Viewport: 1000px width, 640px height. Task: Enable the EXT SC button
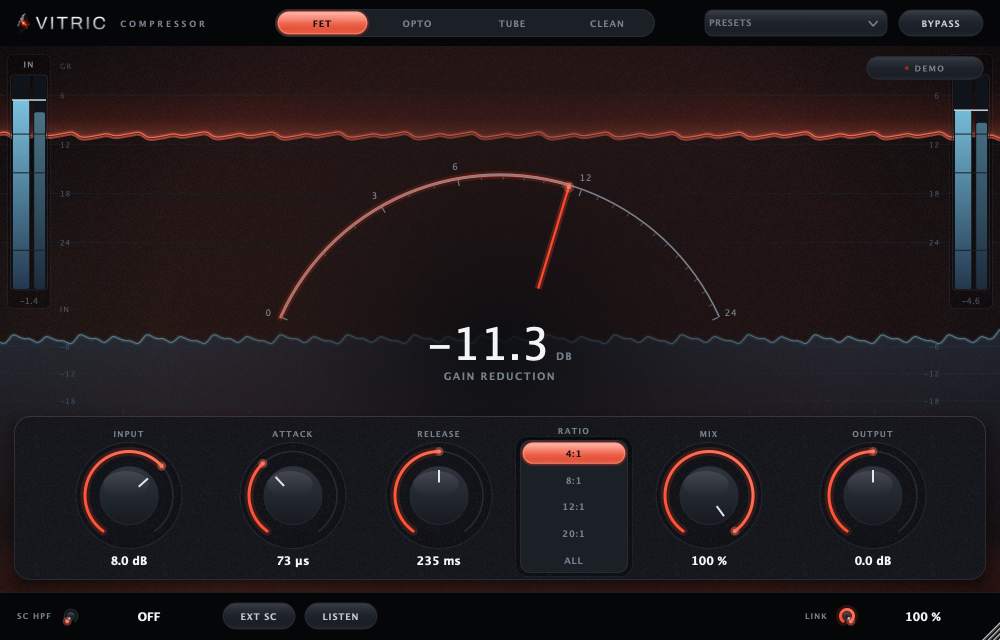(x=258, y=616)
